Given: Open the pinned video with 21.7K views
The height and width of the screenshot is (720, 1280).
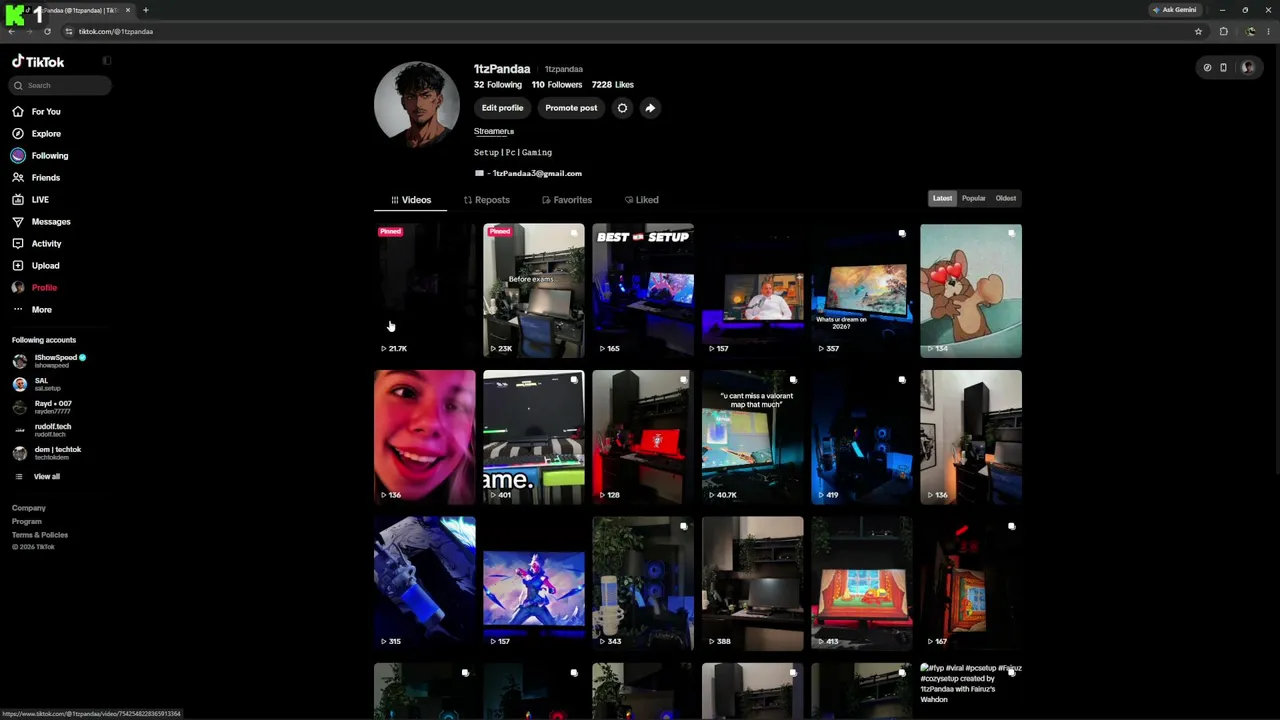Looking at the screenshot, I should click(x=425, y=290).
